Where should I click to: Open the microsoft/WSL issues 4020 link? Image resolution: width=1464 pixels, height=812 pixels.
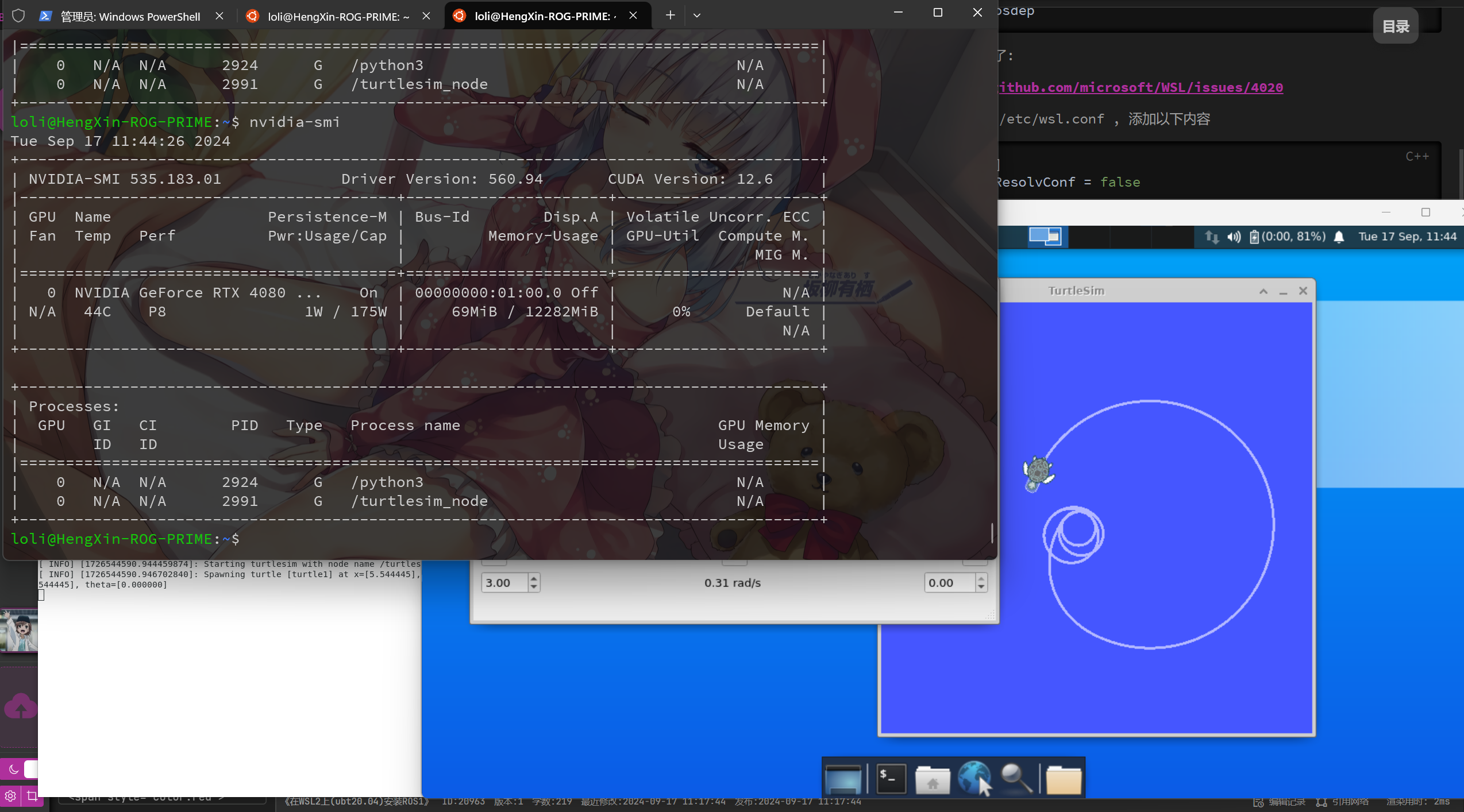1141,87
